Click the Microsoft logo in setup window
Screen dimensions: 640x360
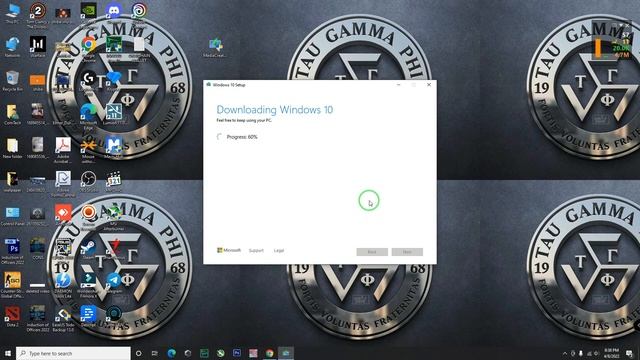(x=229, y=250)
